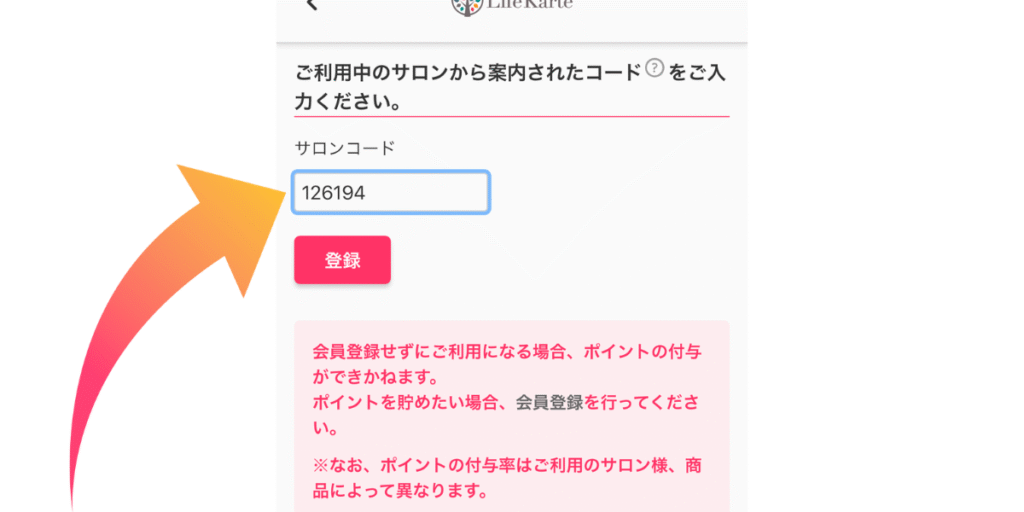Focus the サロンコード input field
This screenshot has width=1024, height=512.
[391, 193]
